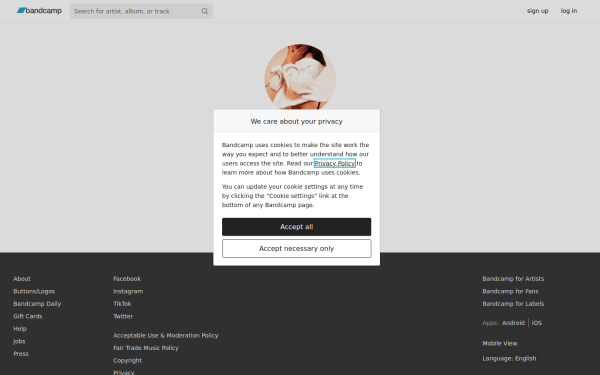Open the Jobs link
This screenshot has width=600, height=375.
[x=19, y=341]
